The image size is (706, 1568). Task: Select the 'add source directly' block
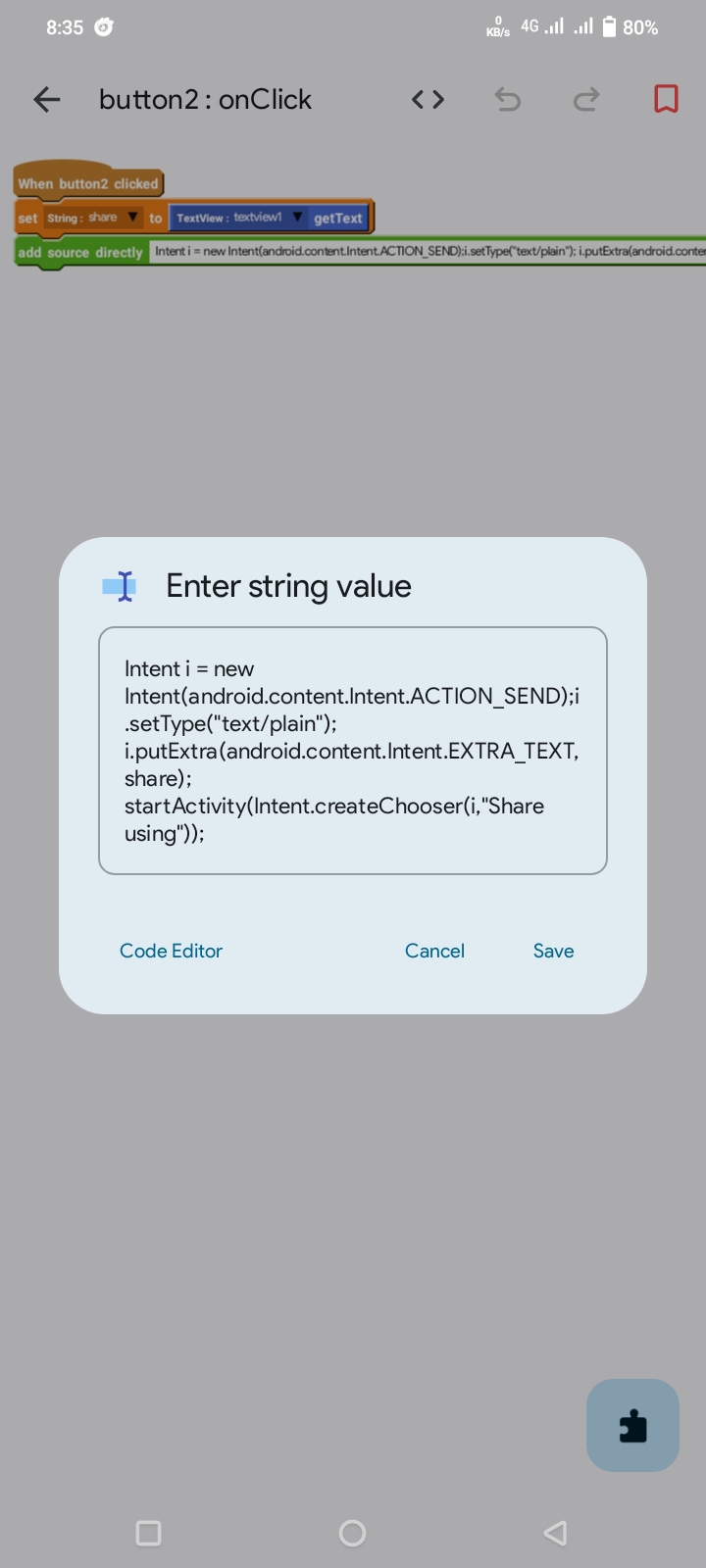80,252
